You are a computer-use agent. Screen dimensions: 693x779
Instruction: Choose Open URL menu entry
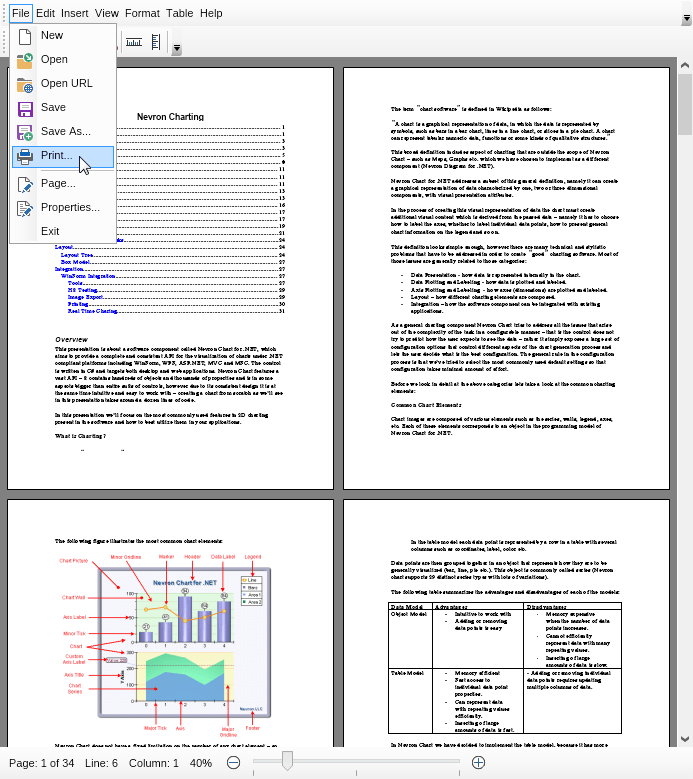click(66, 83)
